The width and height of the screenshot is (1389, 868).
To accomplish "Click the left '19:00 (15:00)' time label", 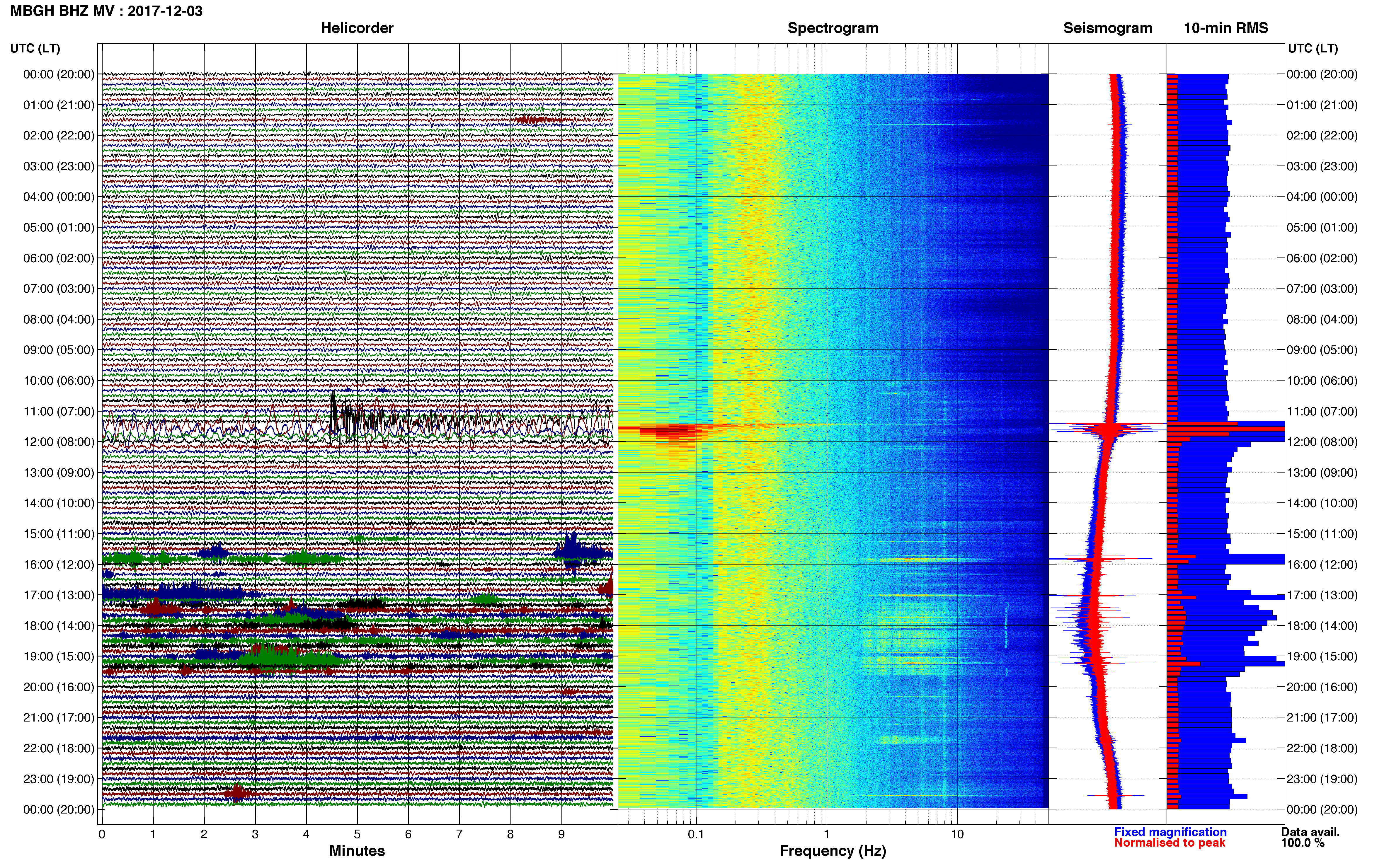I will click(59, 656).
